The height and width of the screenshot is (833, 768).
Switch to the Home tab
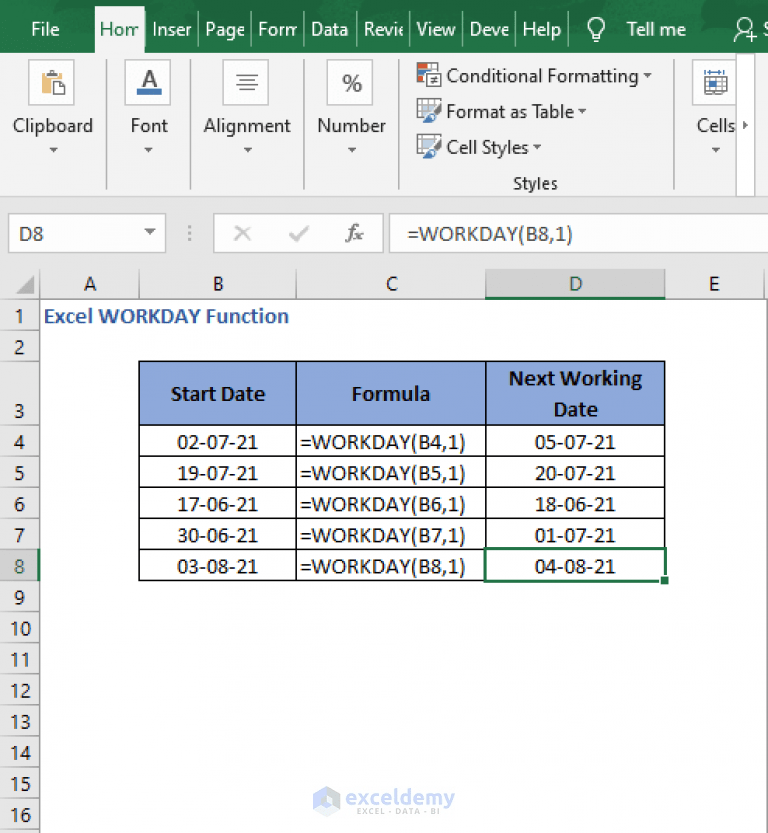(x=120, y=29)
